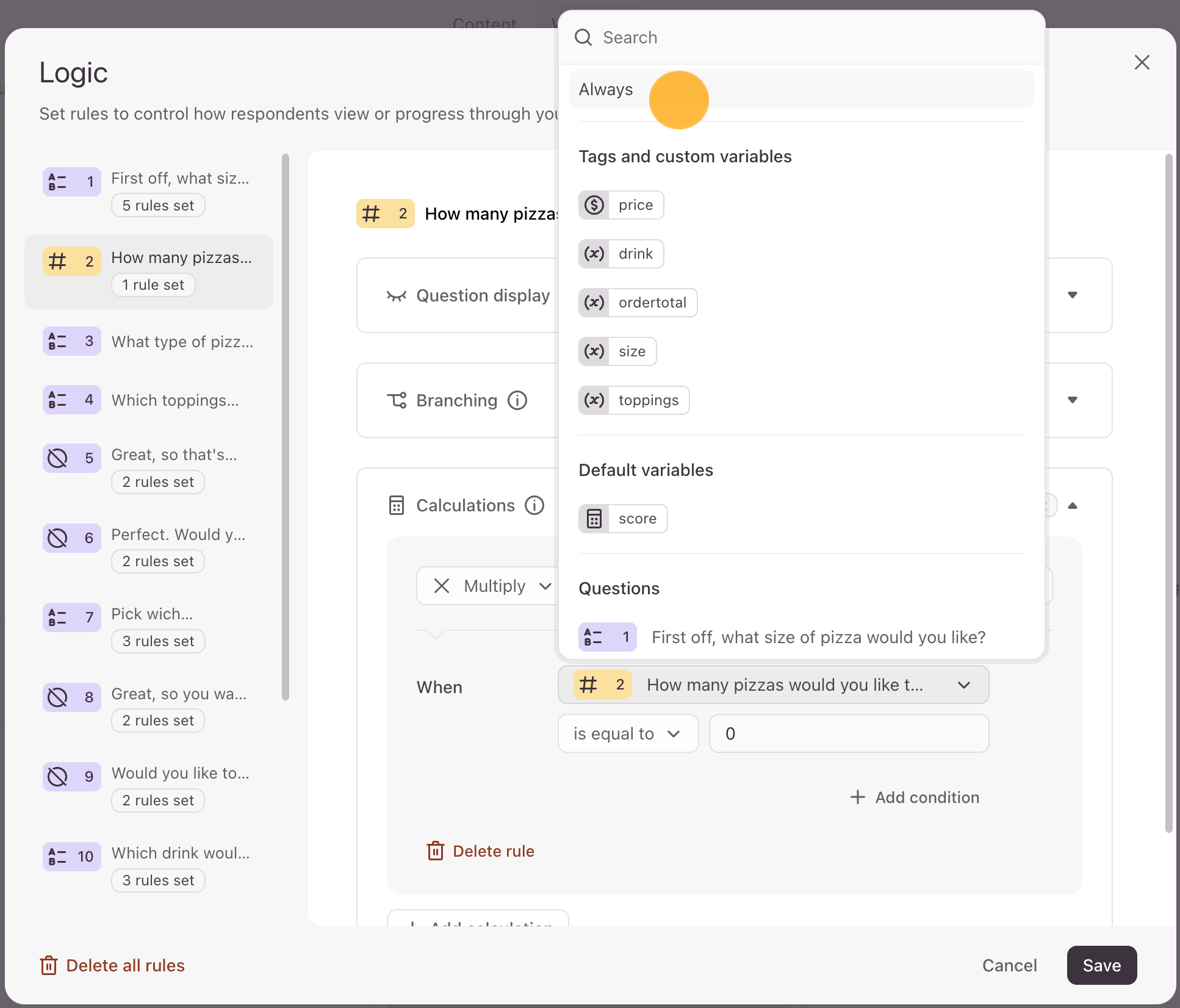1180x1008 pixels.
Task: Expand the Branching section arrow
Action: tap(1073, 400)
